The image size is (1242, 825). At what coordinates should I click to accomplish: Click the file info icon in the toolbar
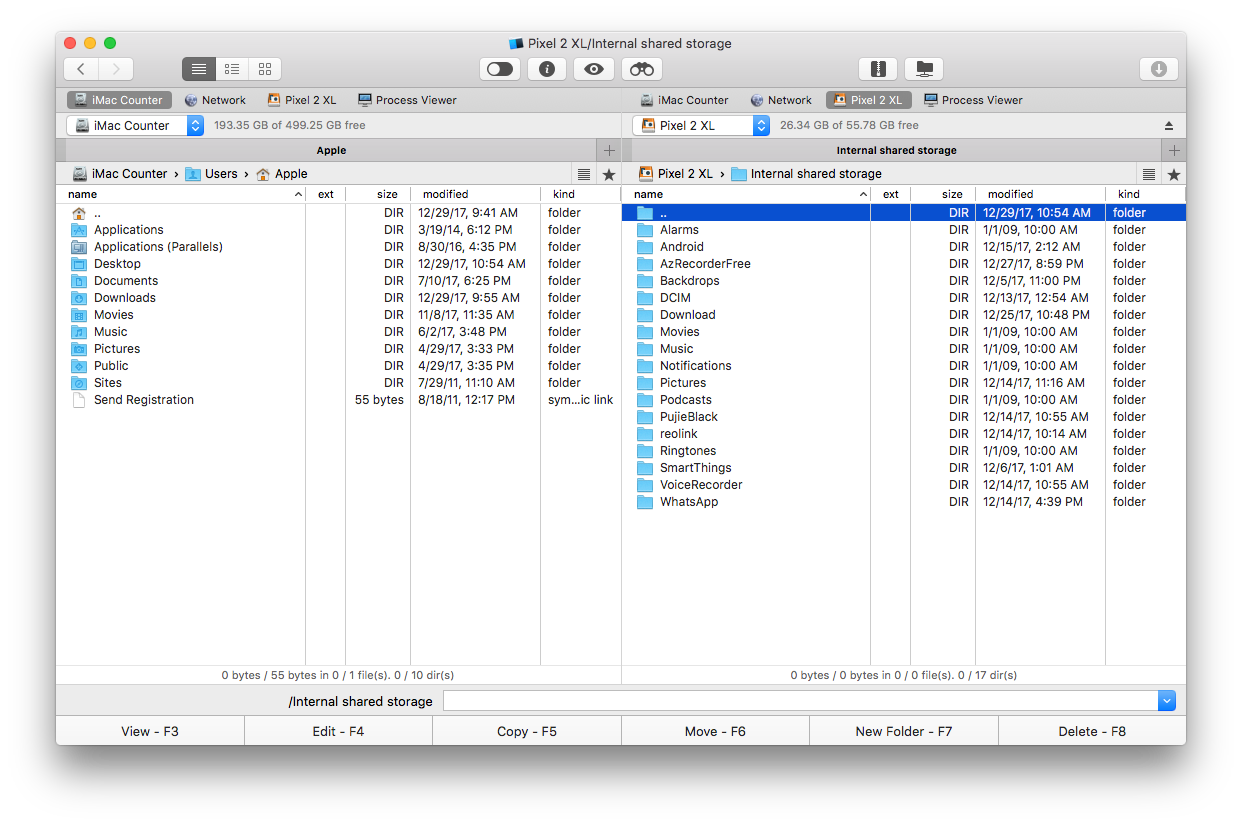click(546, 68)
